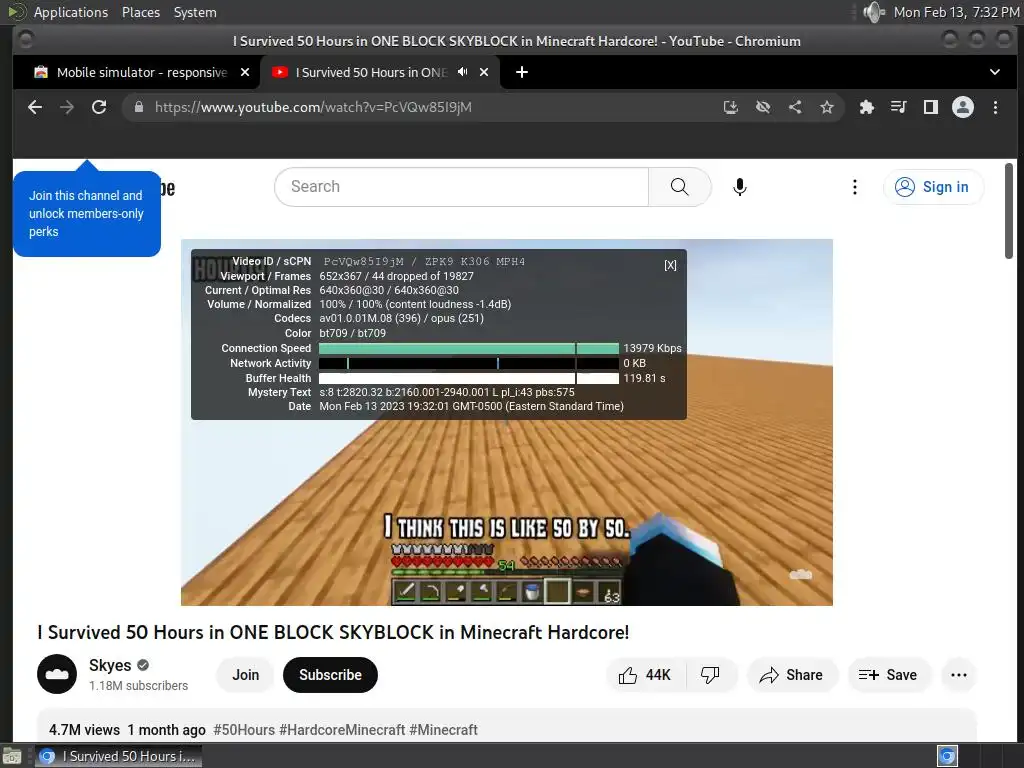Click the Skyes channel avatar

pos(57,674)
